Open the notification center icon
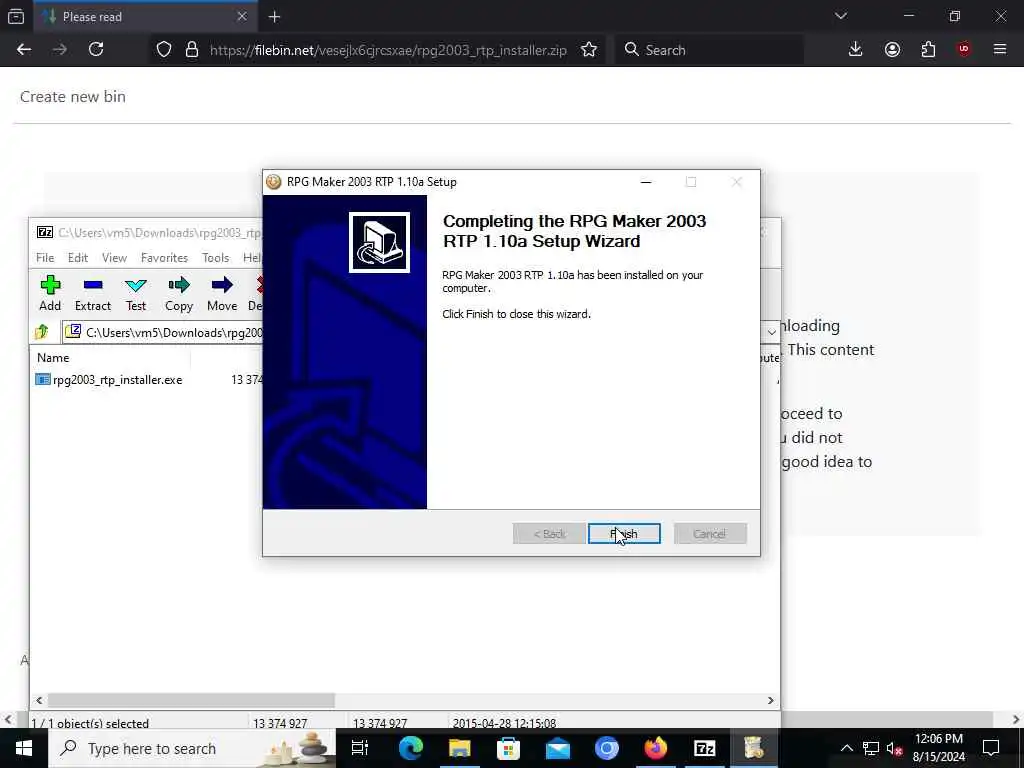The height and width of the screenshot is (768, 1024). pos(991,748)
